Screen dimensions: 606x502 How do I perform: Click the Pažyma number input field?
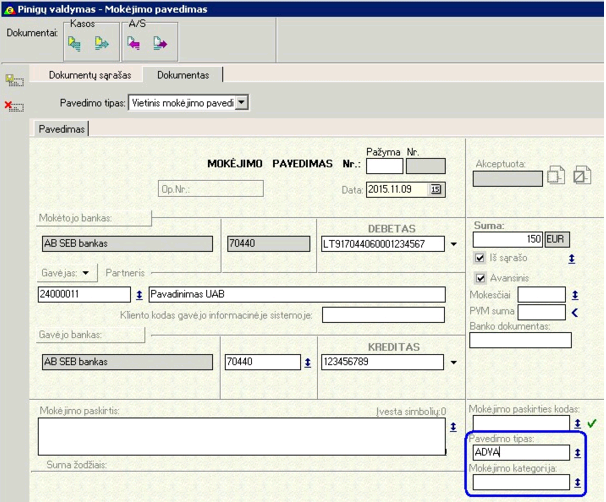385,167
